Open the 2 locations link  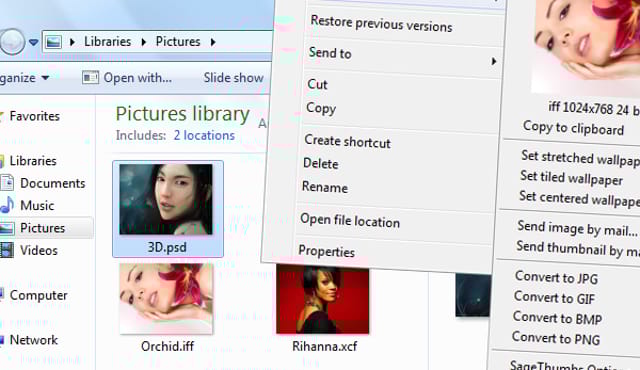(204, 135)
